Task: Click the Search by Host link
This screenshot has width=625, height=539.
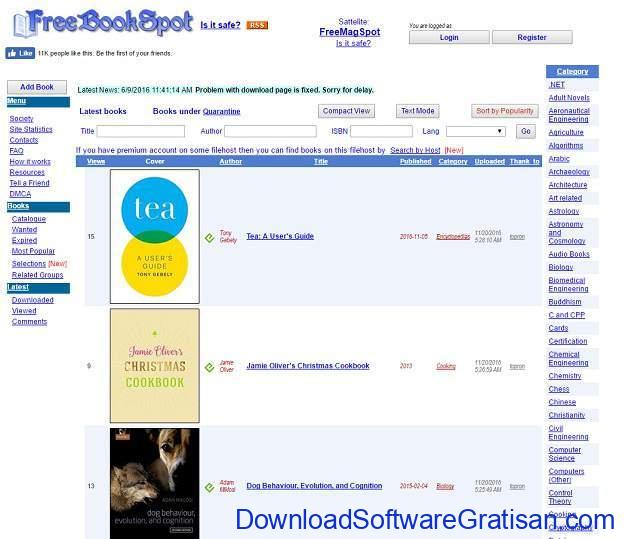Action: tap(415, 150)
